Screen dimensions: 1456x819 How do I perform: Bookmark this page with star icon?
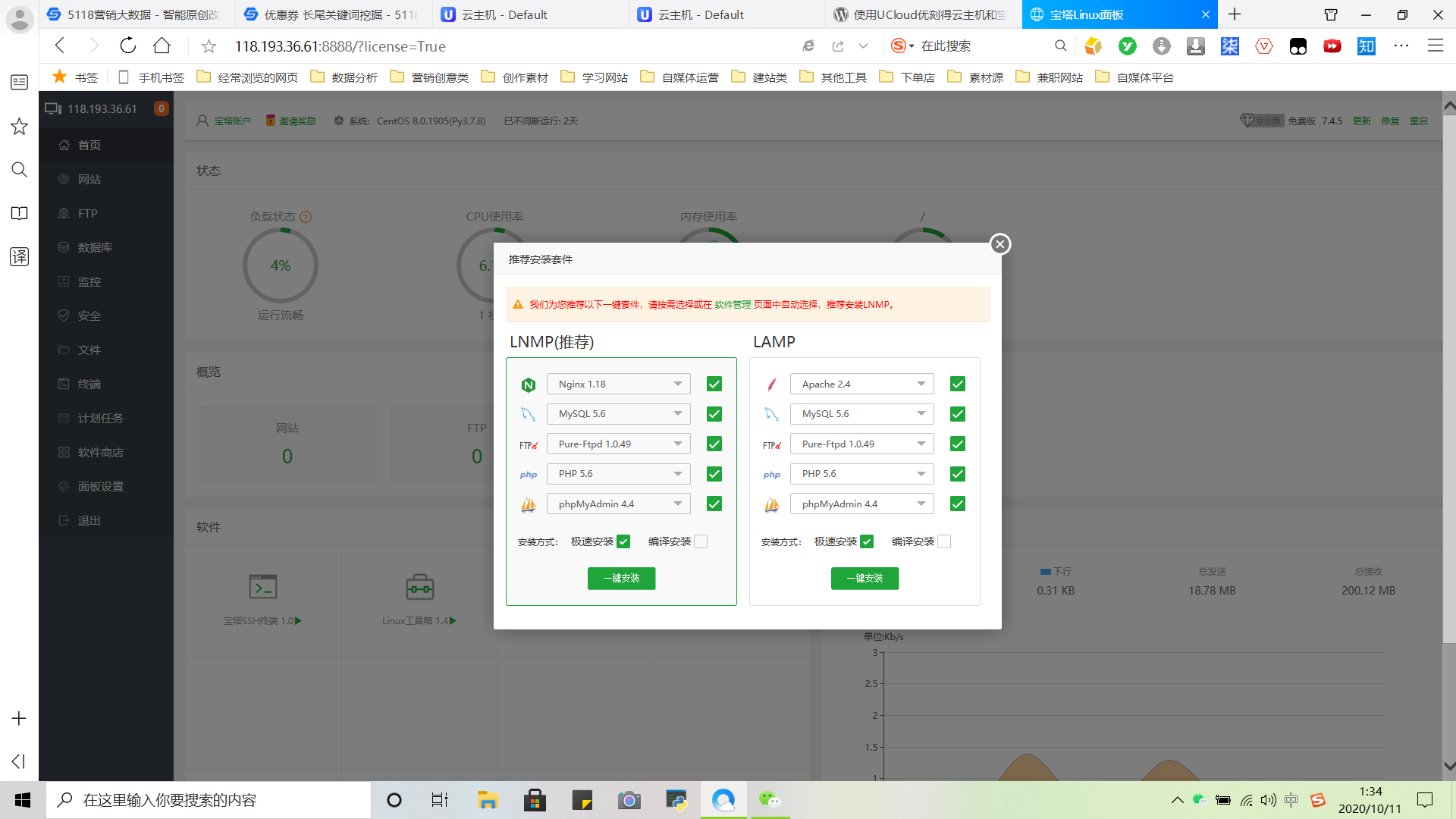click(209, 47)
